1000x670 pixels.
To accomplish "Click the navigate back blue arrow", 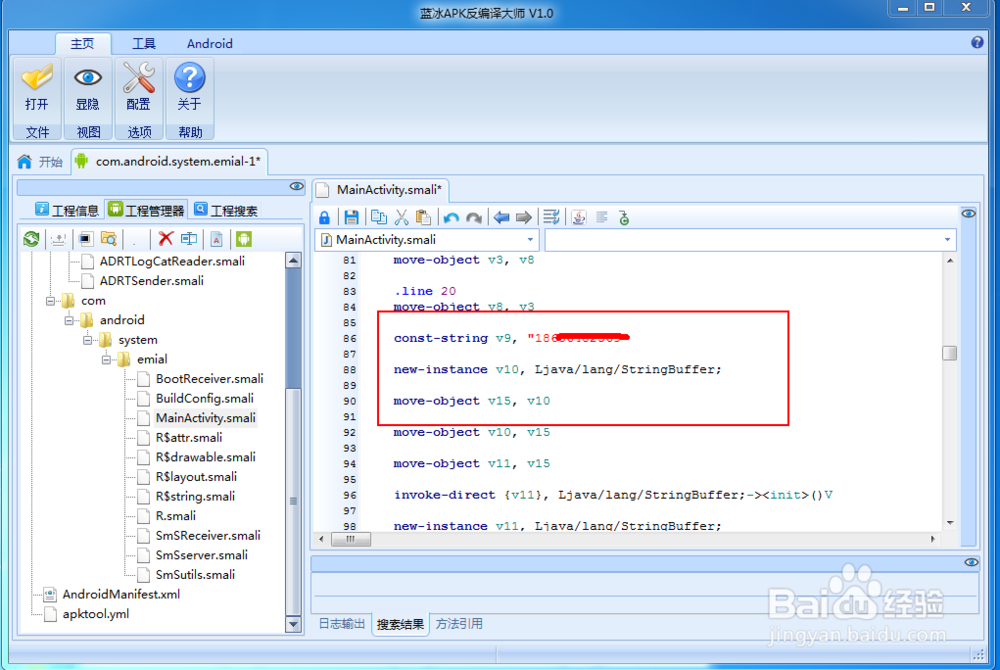I will coord(502,217).
